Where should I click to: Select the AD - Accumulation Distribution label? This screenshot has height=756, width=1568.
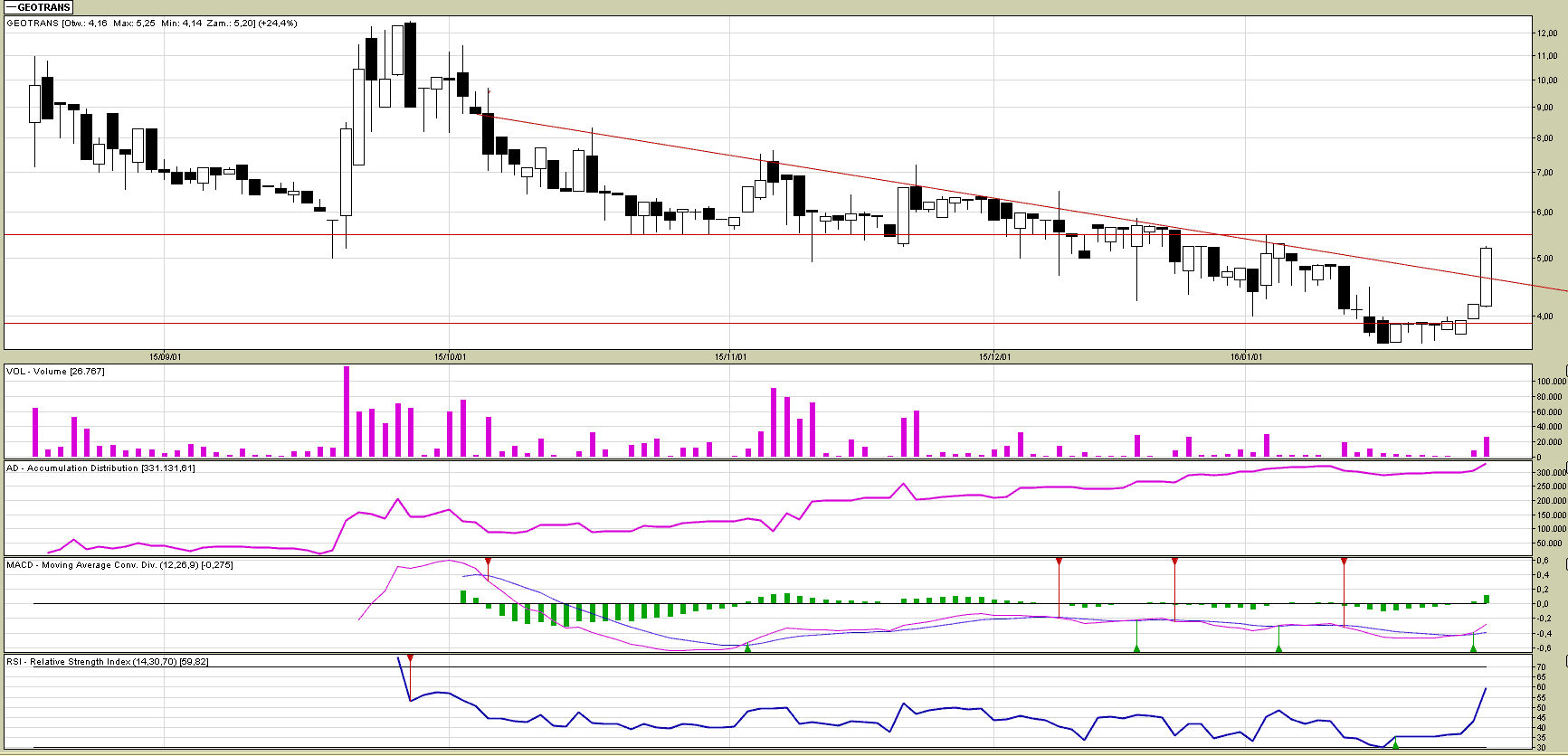click(100, 468)
